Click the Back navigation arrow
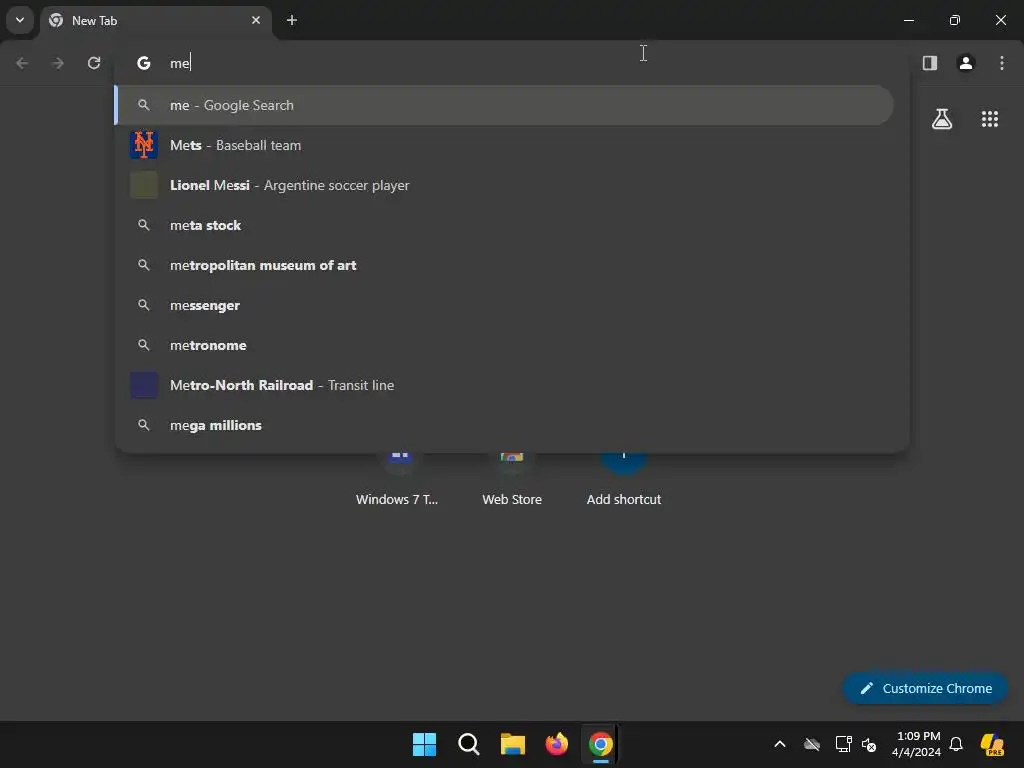1024x768 pixels. point(22,63)
